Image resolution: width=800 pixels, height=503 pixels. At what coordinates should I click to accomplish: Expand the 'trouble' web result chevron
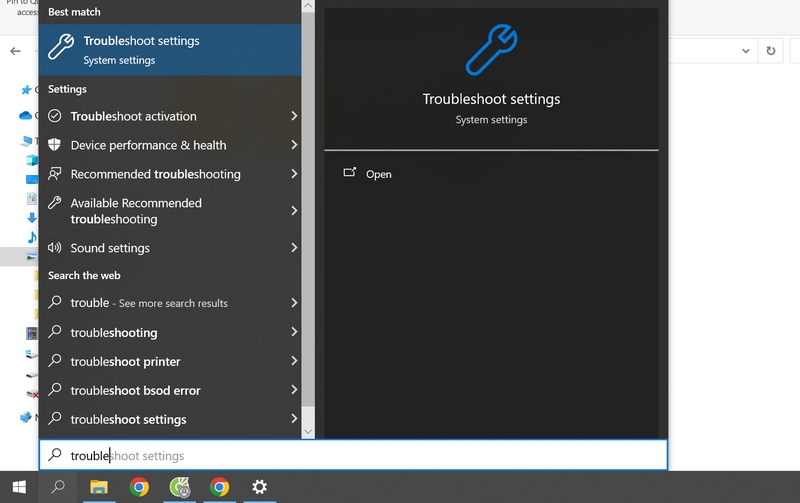(x=294, y=303)
